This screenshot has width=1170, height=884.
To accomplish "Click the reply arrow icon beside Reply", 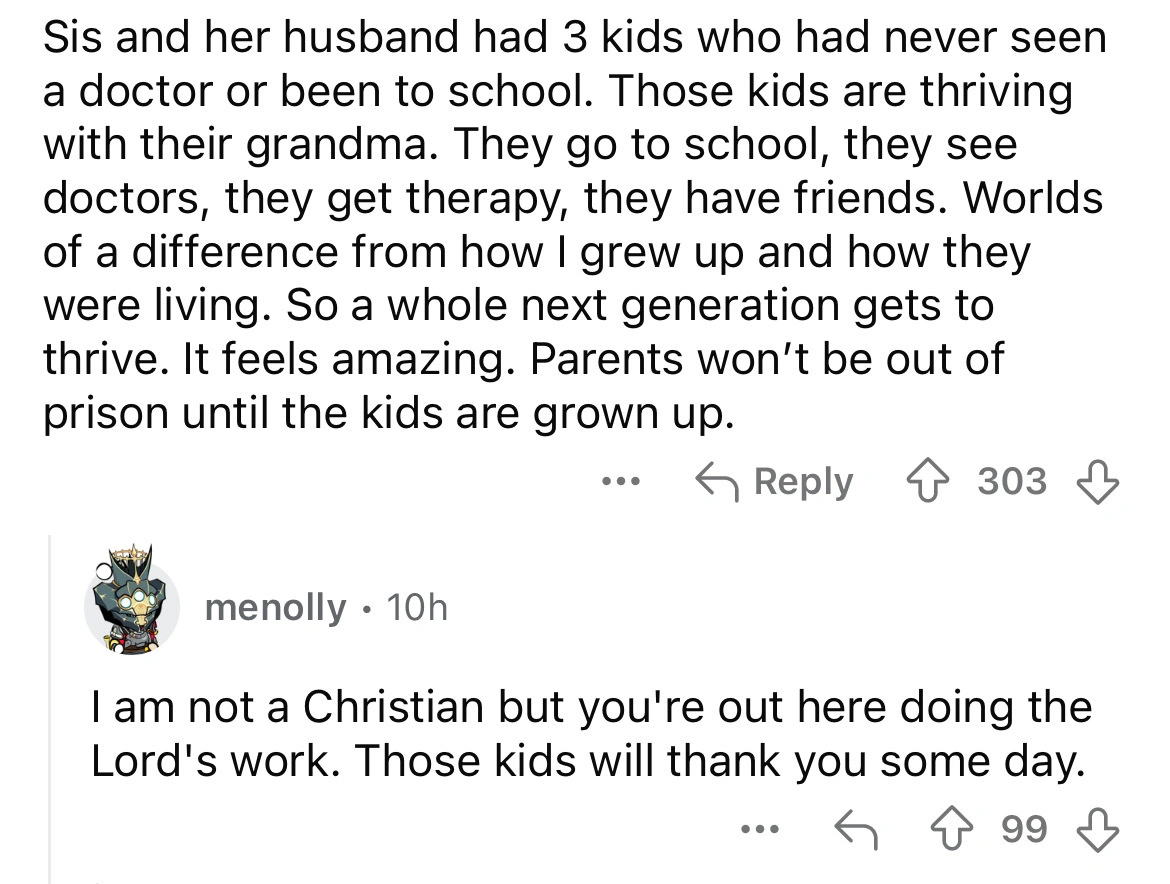I will 719,482.
